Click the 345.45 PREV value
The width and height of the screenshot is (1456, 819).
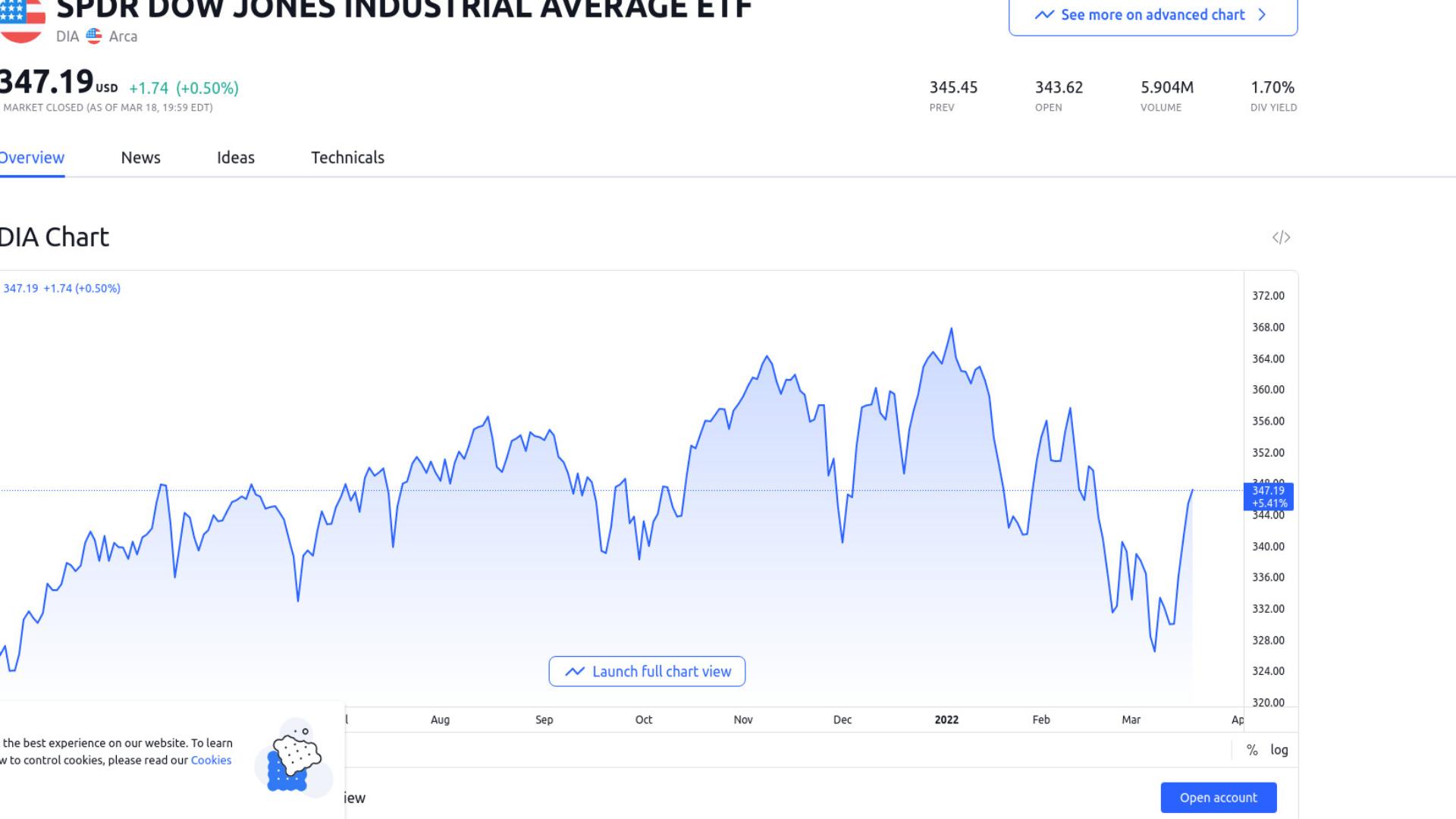(x=953, y=87)
